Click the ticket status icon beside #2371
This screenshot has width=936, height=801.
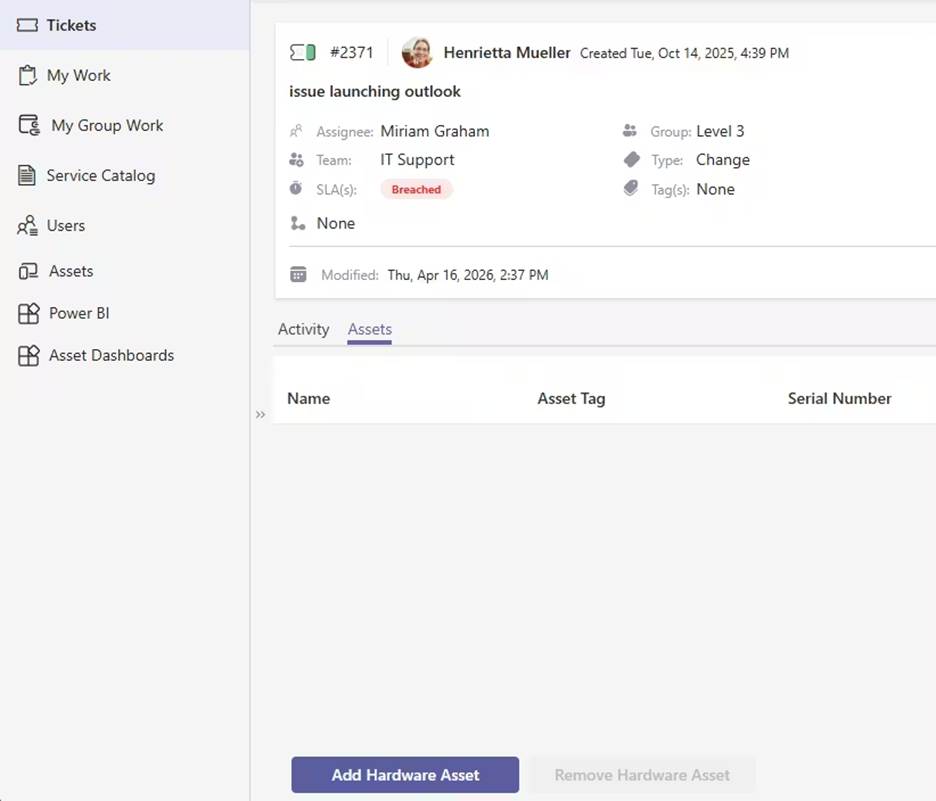302,52
